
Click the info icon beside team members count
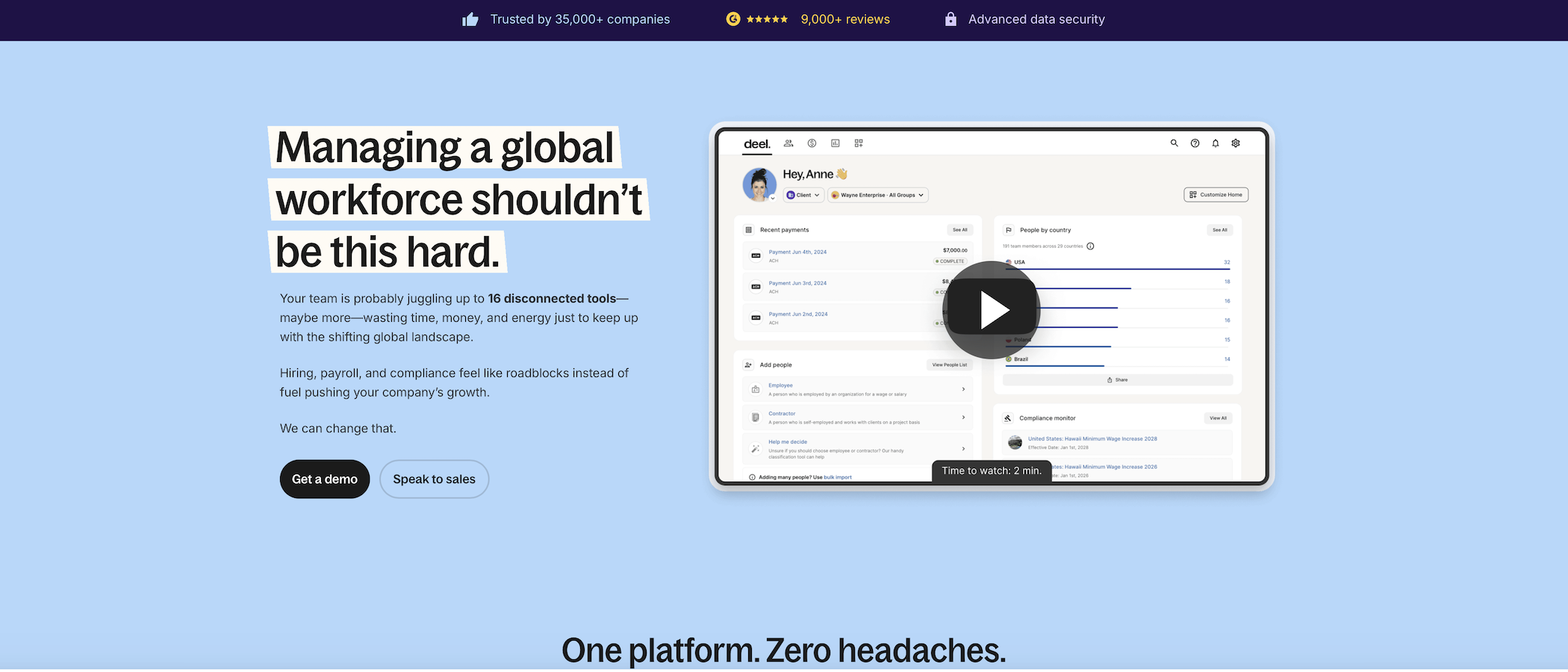point(1090,246)
